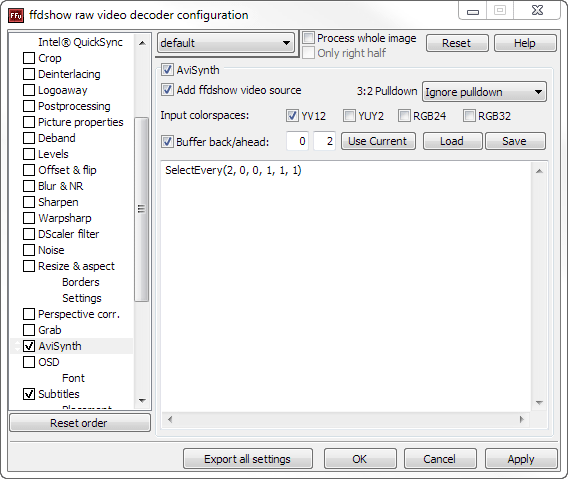
Task: Enable Resize & aspect checkbox
Action: tap(29, 266)
